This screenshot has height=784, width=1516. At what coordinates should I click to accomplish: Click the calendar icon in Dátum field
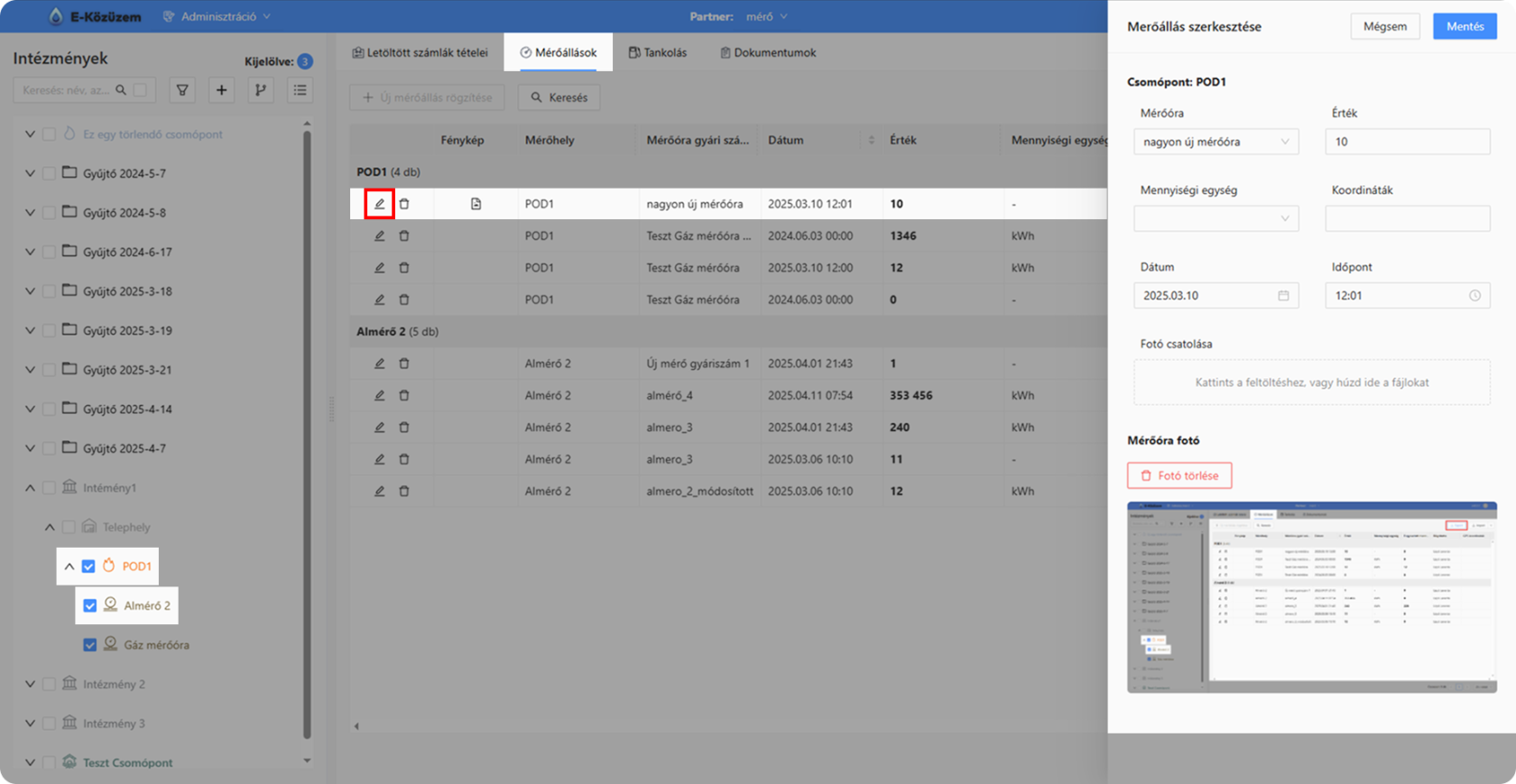[x=1283, y=296]
